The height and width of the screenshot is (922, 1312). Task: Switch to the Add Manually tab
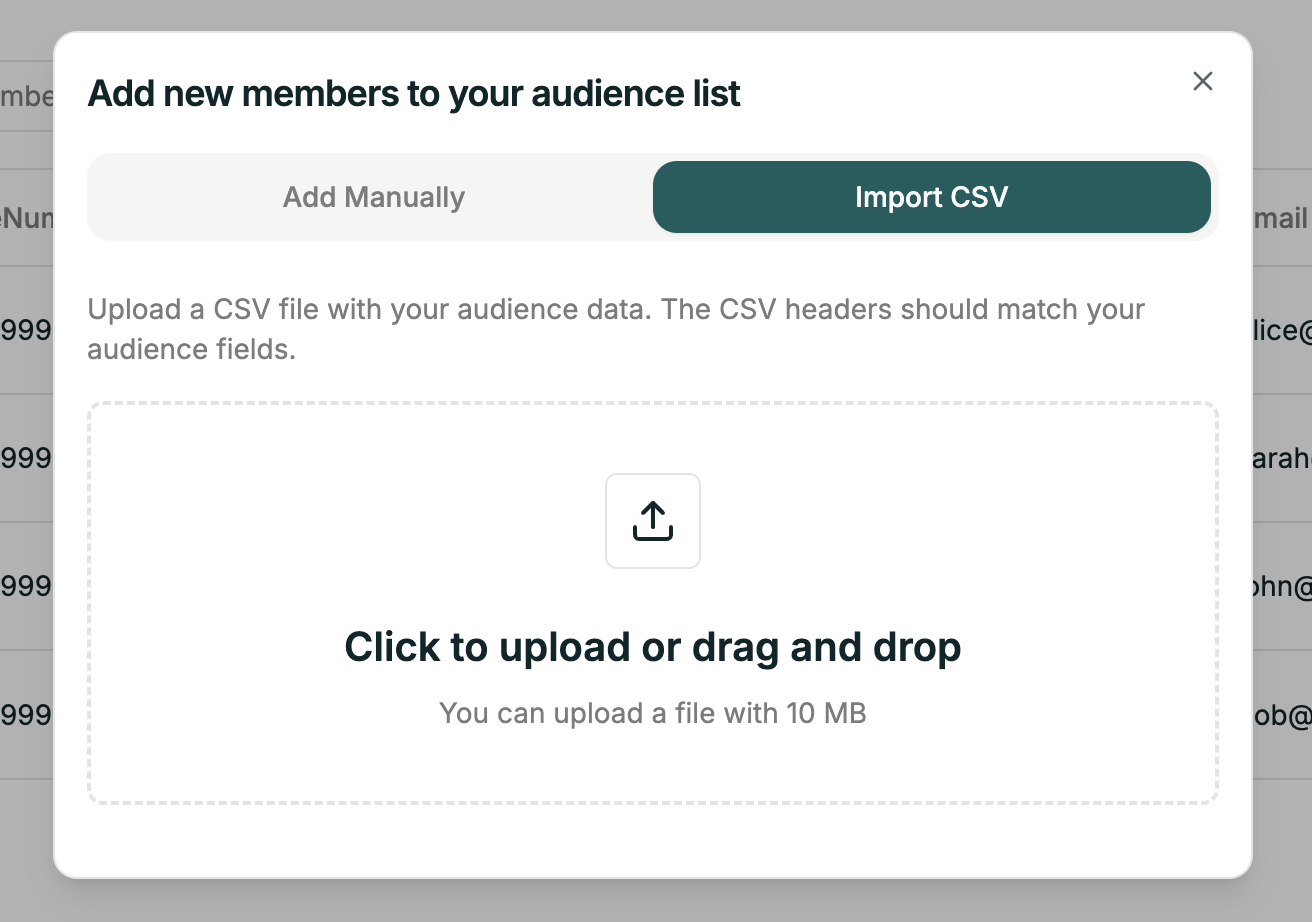[373, 197]
